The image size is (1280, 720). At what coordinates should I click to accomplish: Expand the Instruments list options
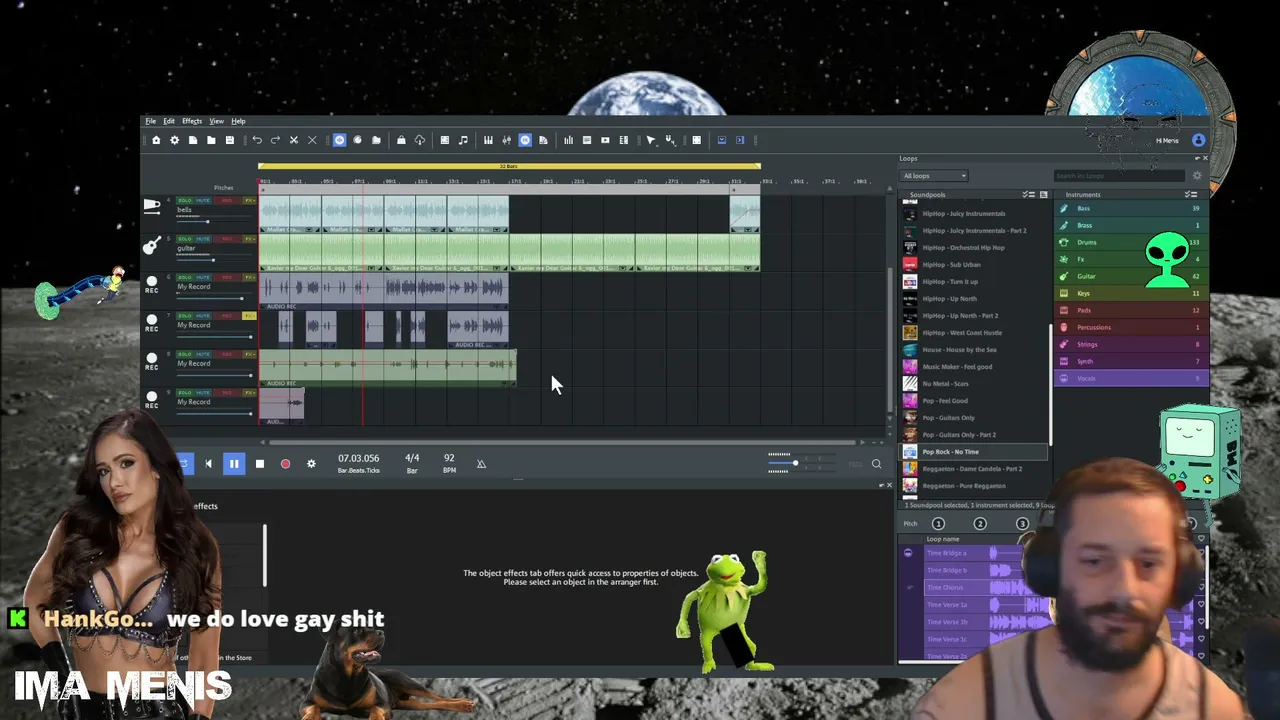tap(1190, 195)
